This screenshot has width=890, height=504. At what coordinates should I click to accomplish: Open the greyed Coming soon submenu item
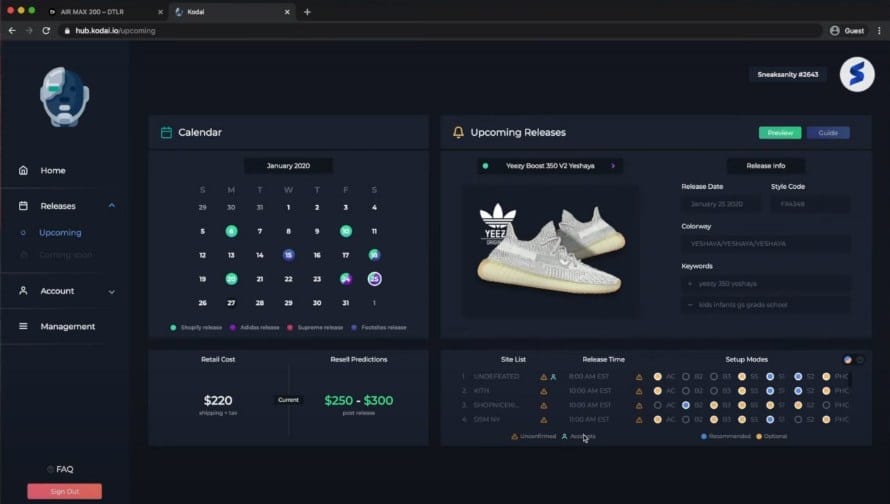pyautogui.click(x=65, y=255)
